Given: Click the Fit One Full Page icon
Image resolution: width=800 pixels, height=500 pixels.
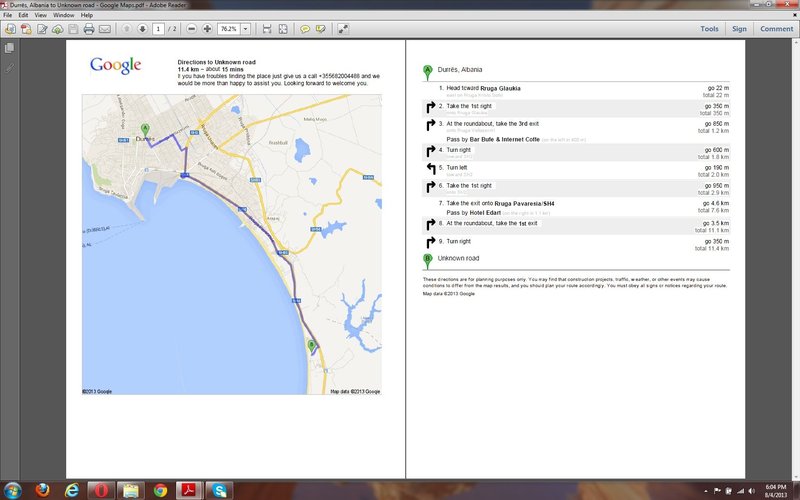Looking at the screenshot, I should 283,29.
